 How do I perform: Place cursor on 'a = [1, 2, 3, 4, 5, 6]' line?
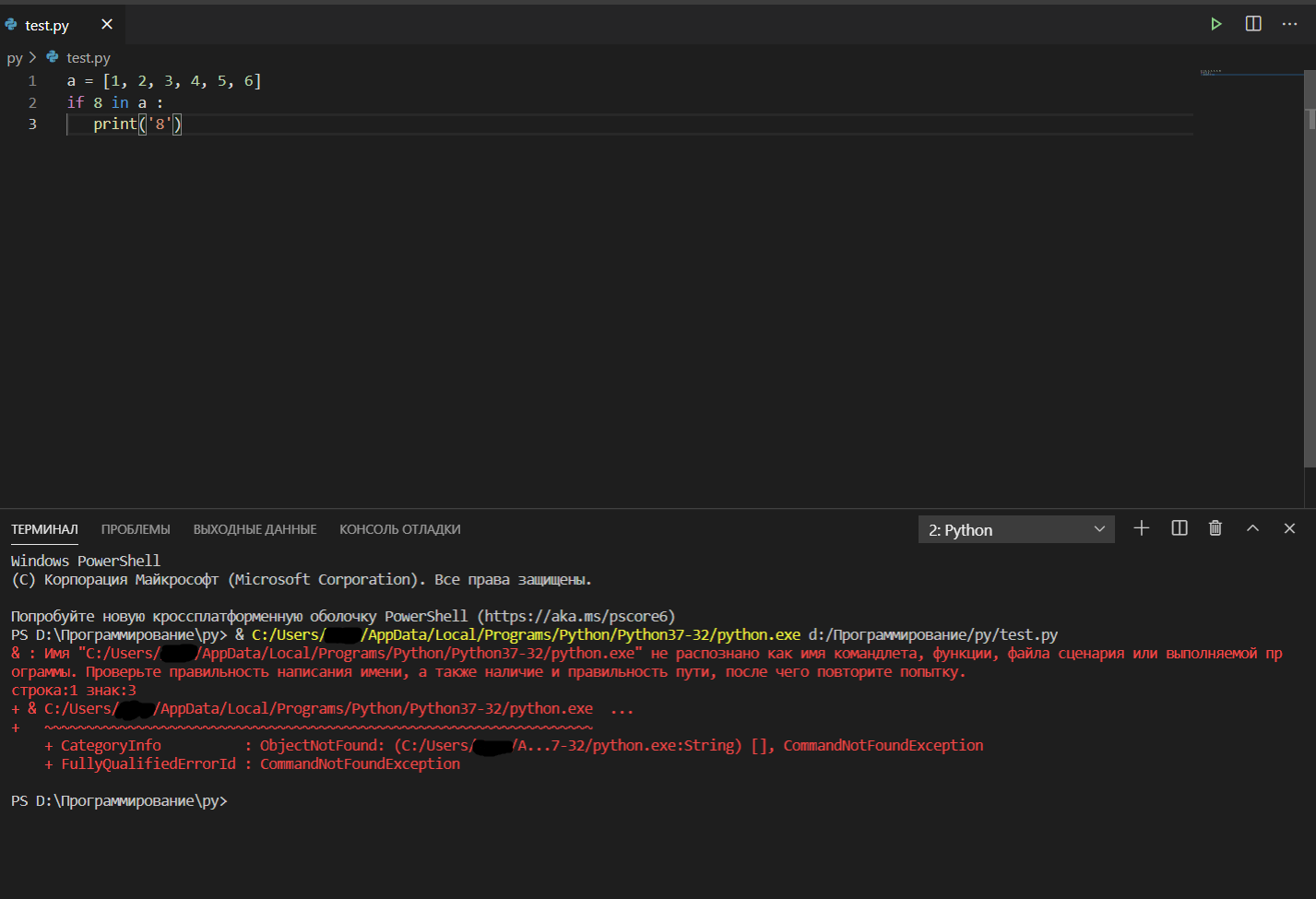tap(164, 81)
